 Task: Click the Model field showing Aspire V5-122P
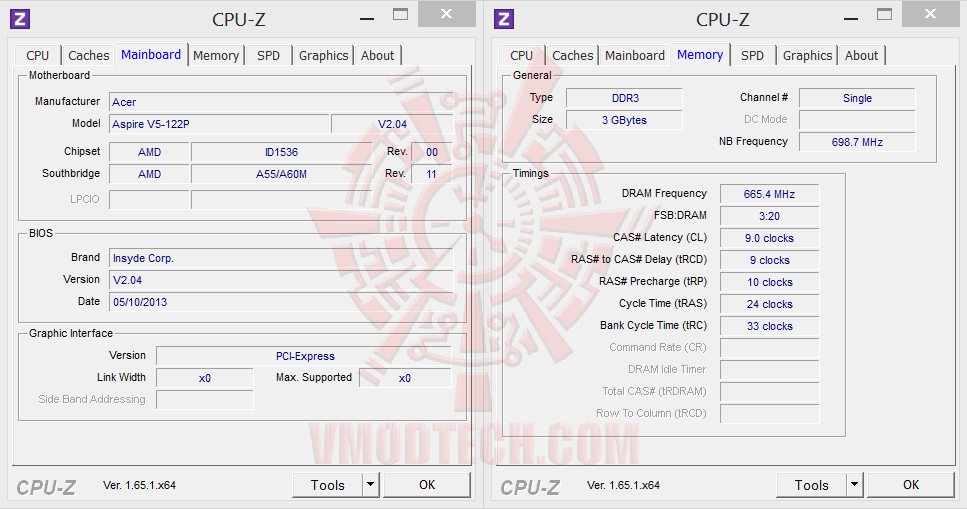220,124
